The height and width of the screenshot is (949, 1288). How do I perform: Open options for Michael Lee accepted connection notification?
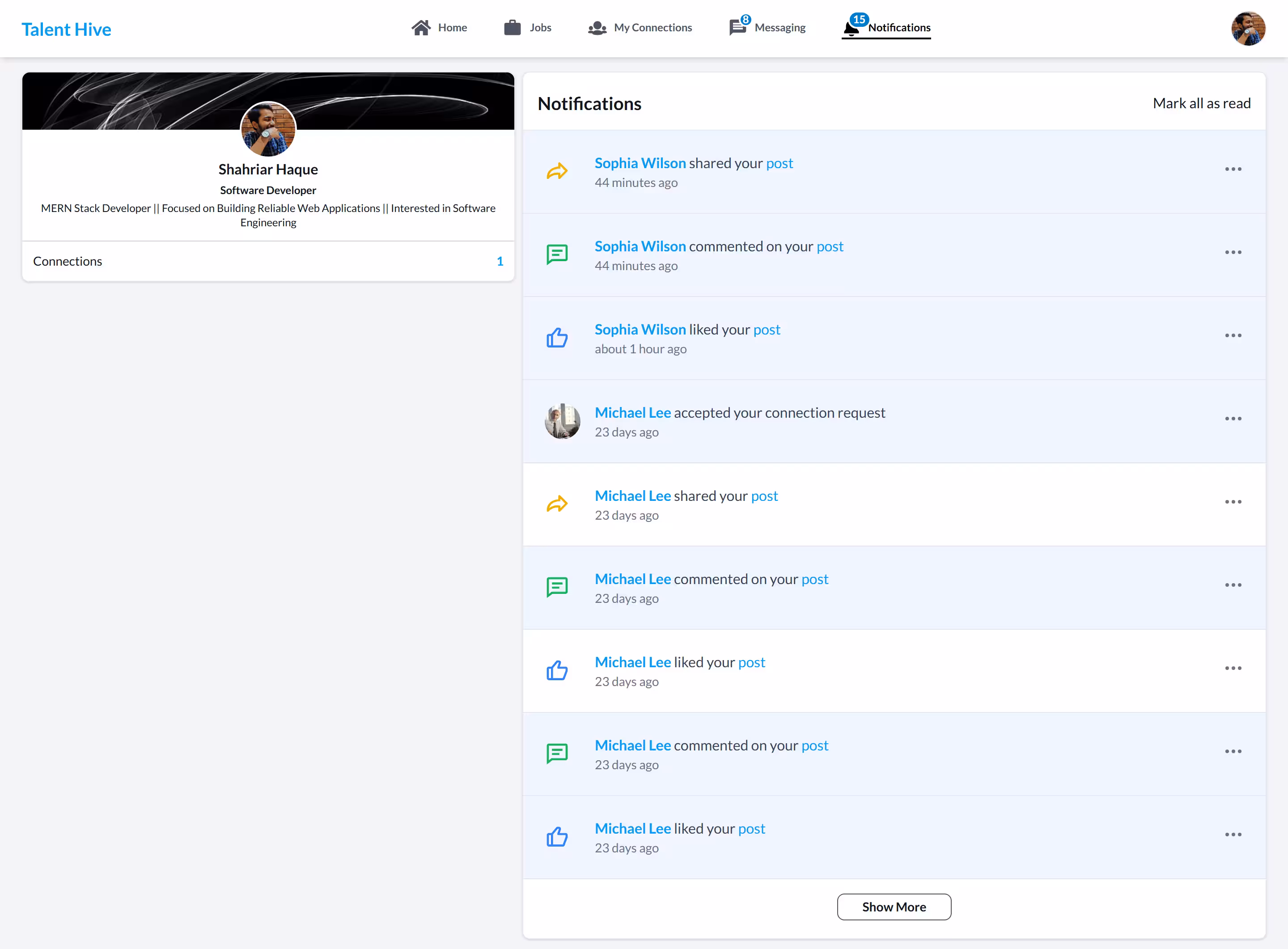(x=1233, y=419)
